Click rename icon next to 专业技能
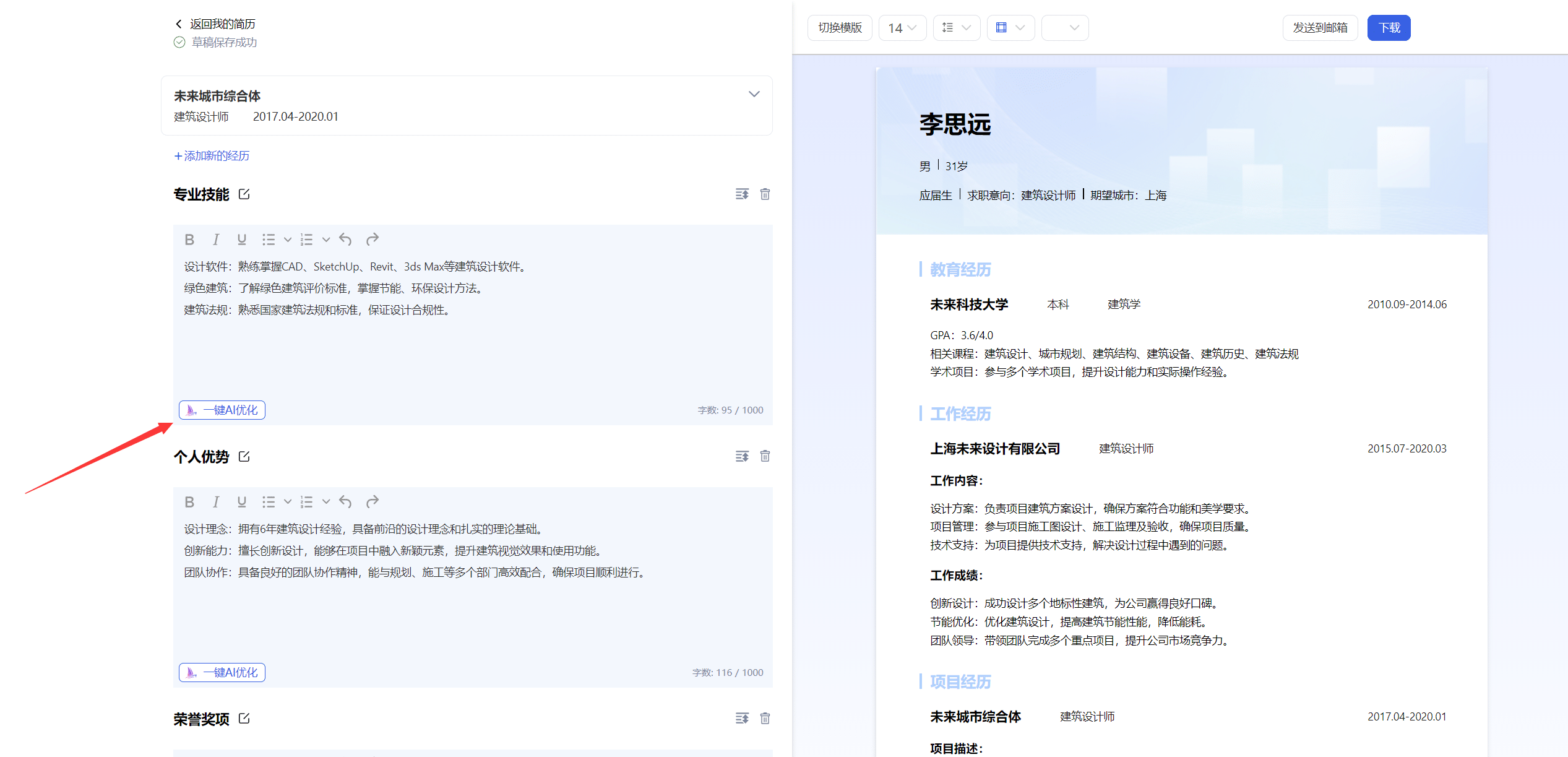 click(x=244, y=194)
